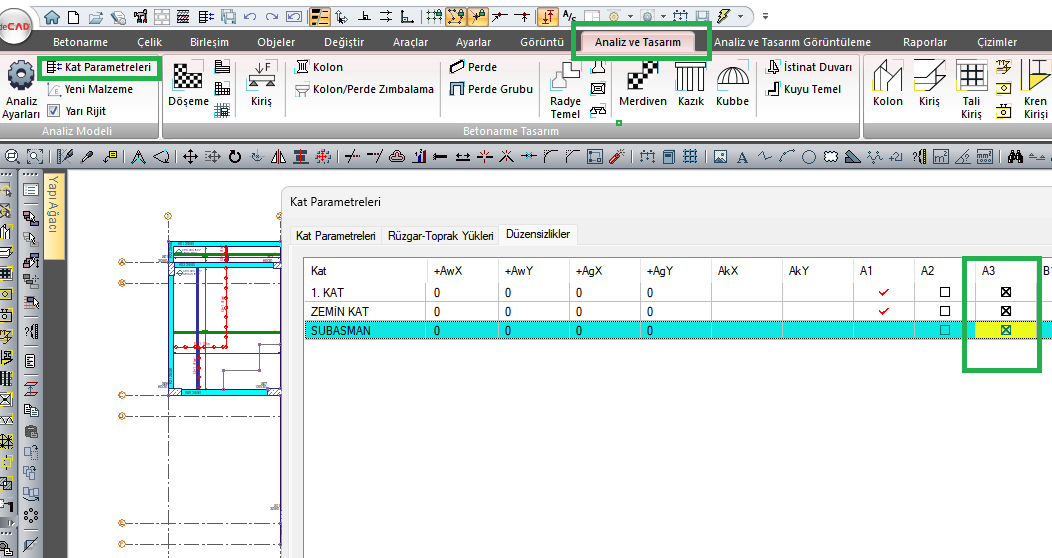Check A2 checkbox for ZEMİN KAT row

click(x=945, y=312)
